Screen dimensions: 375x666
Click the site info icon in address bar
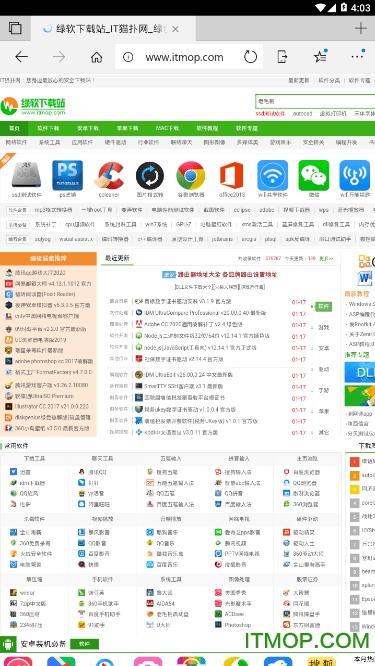(128, 57)
